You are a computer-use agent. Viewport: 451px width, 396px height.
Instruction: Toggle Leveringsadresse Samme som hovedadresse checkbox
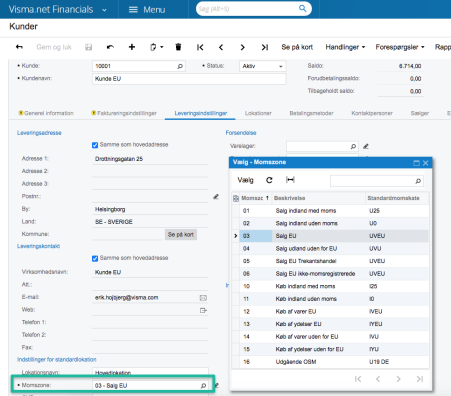coord(95,145)
